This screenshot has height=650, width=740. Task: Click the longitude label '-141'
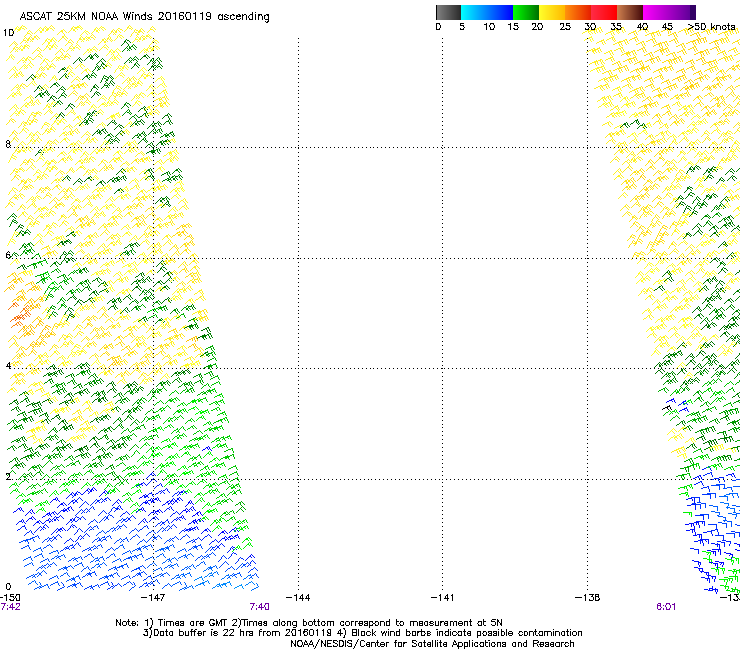click(x=442, y=598)
